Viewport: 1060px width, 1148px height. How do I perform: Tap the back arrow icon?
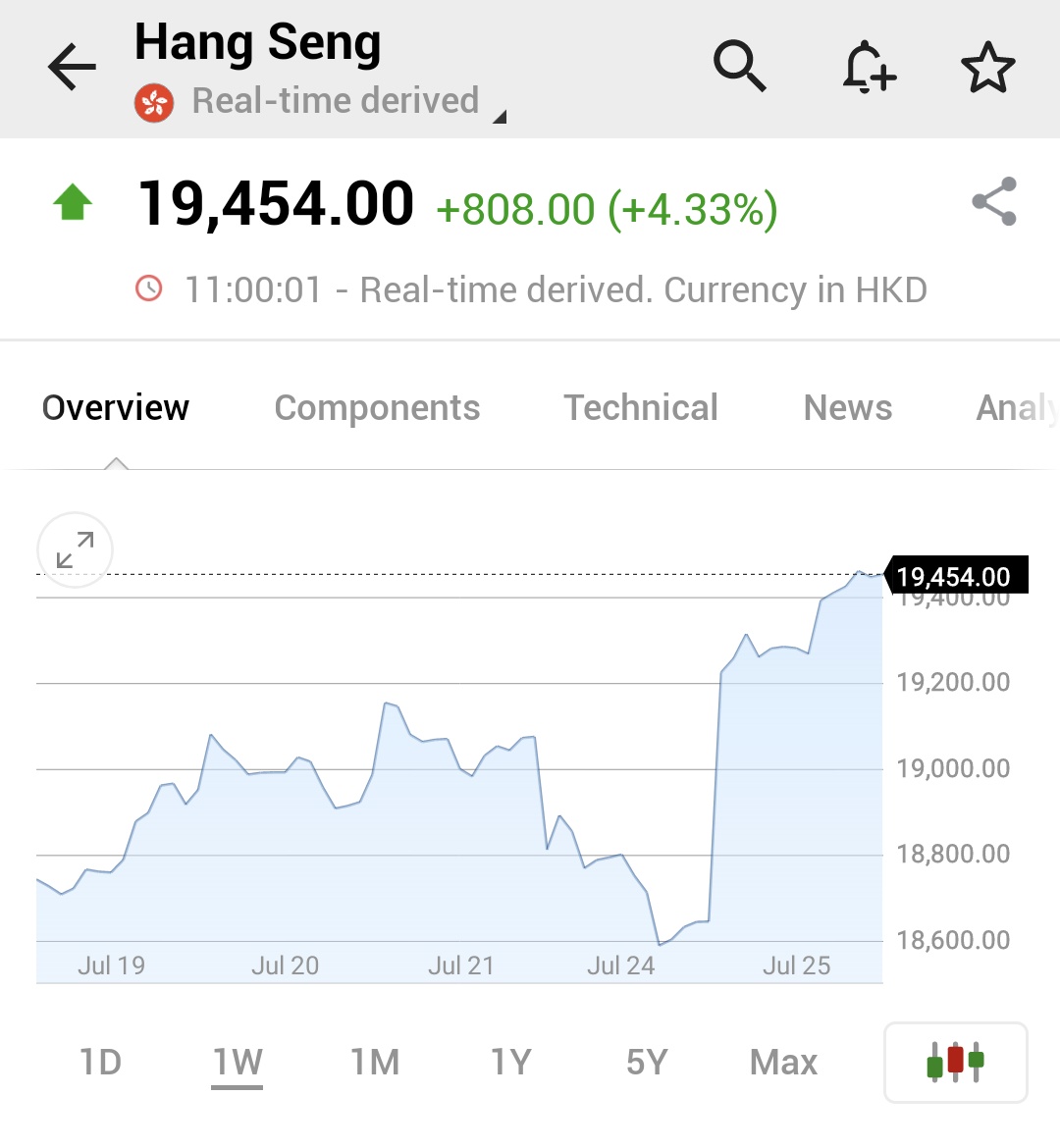tap(72, 67)
